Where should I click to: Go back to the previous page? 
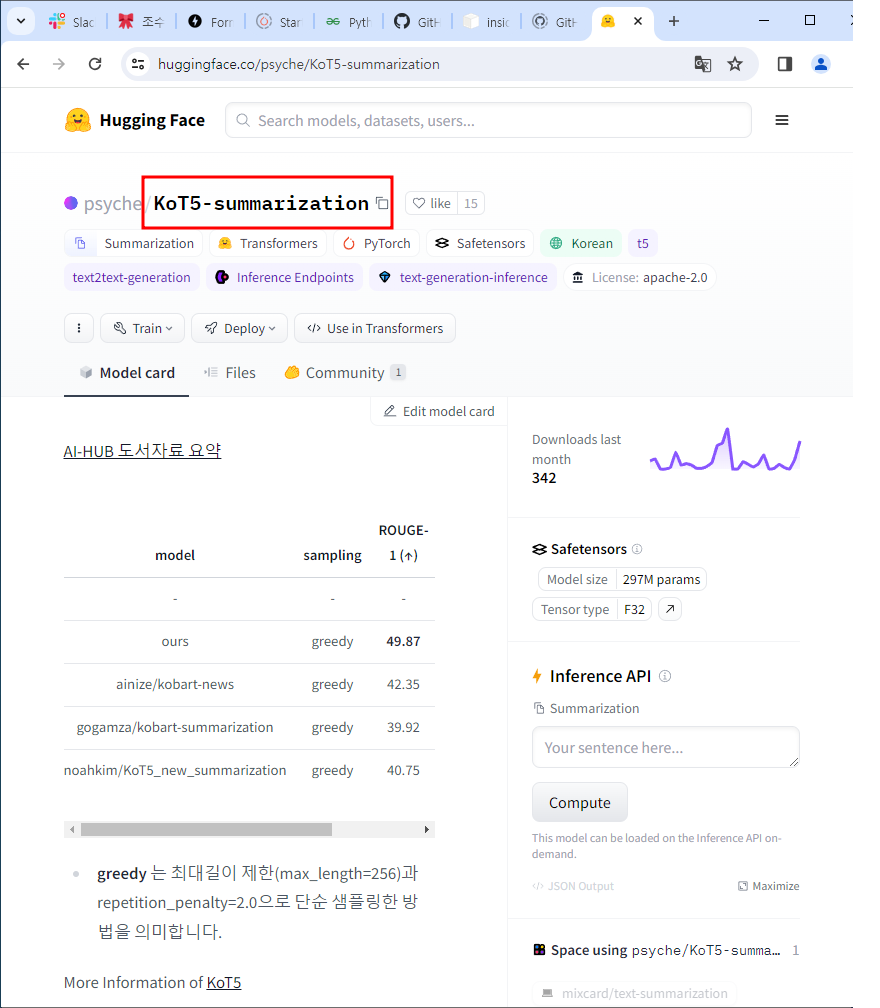coord(23,64)
